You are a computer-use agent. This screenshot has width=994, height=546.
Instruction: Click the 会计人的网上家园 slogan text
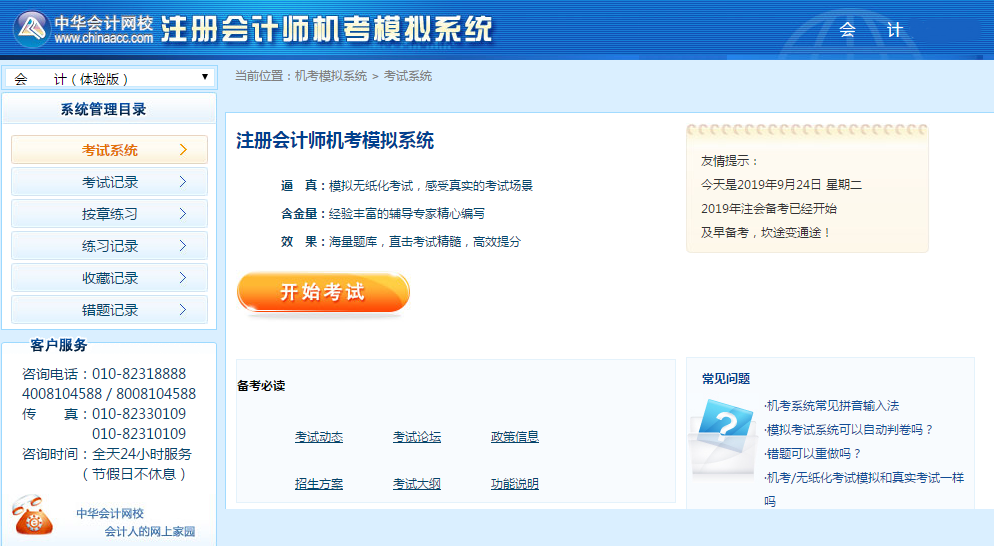(150, 531)
